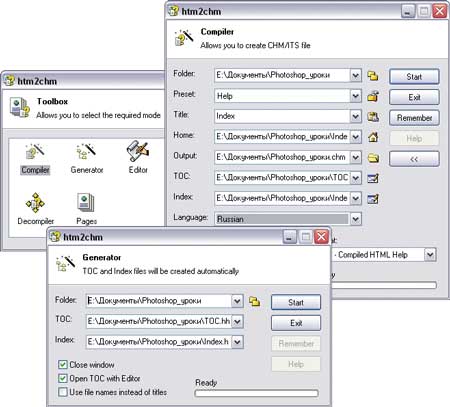The height and width of the screenshot is (407, 450).
Task: Expand the Preset dropdown showing Help
Action: [356, 96]
